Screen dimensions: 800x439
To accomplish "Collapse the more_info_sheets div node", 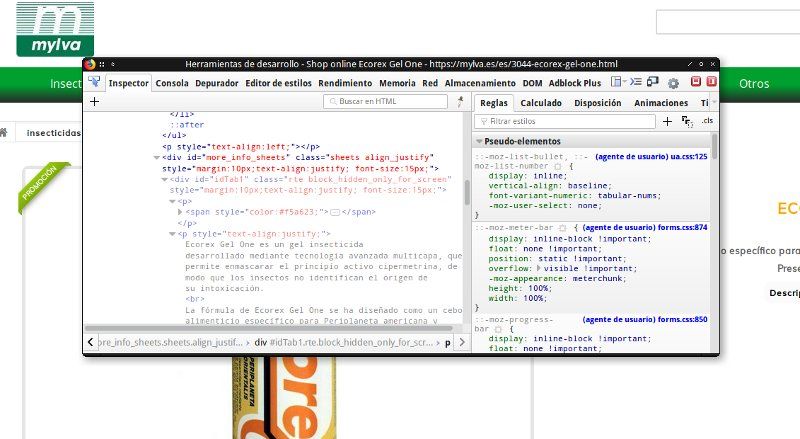I will tap(157, 158).
